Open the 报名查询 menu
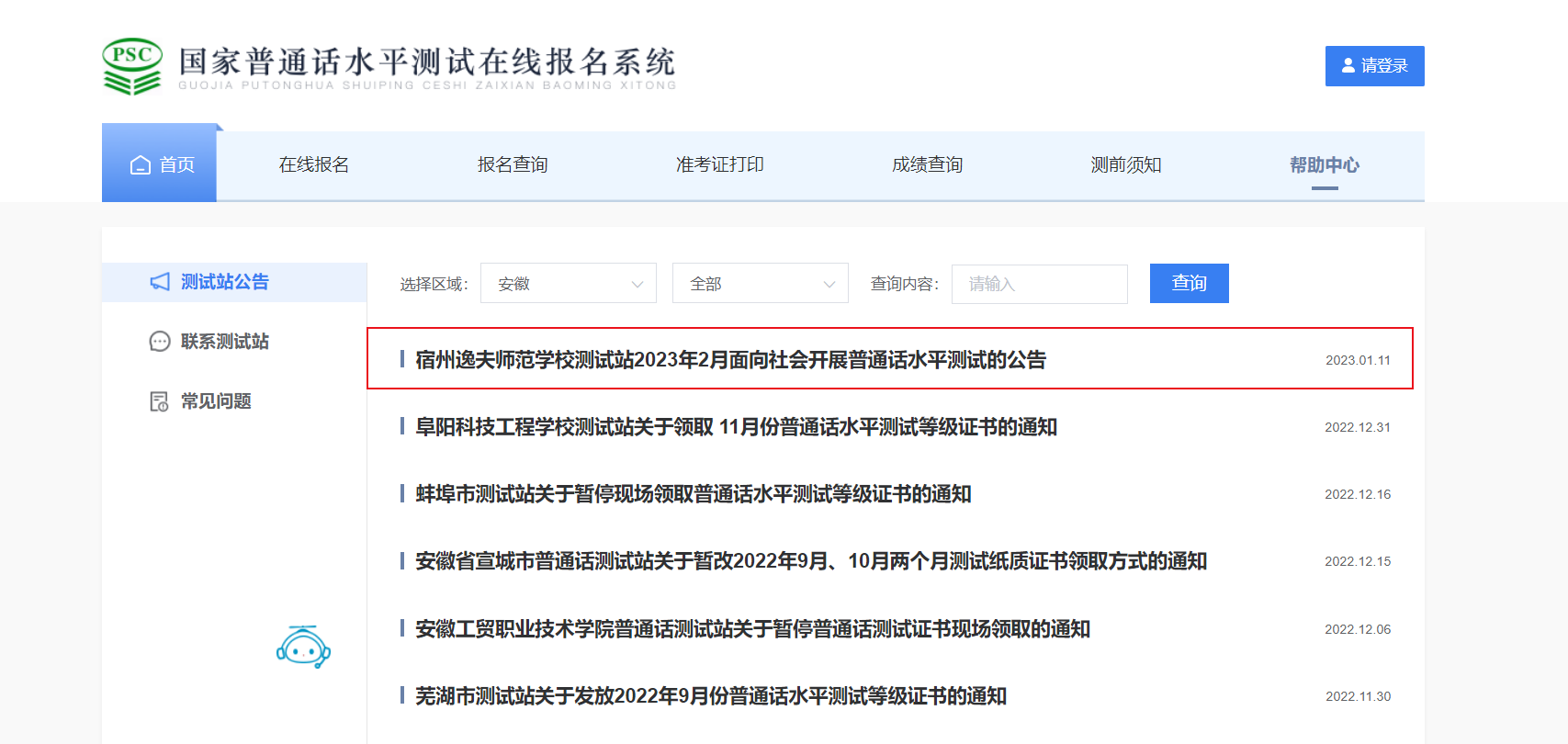Screen dimensions: 1568x744 click(513, 164)
